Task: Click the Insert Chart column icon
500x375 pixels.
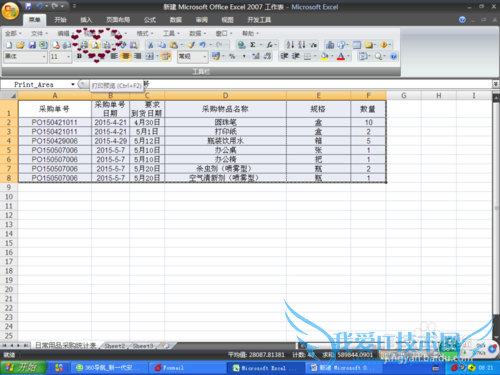Action: (x=330, y=45)
